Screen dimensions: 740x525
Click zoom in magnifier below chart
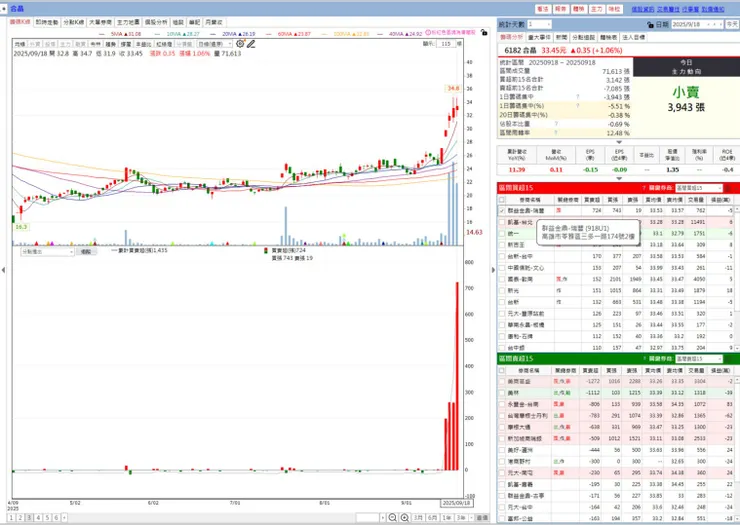point(404,518)
